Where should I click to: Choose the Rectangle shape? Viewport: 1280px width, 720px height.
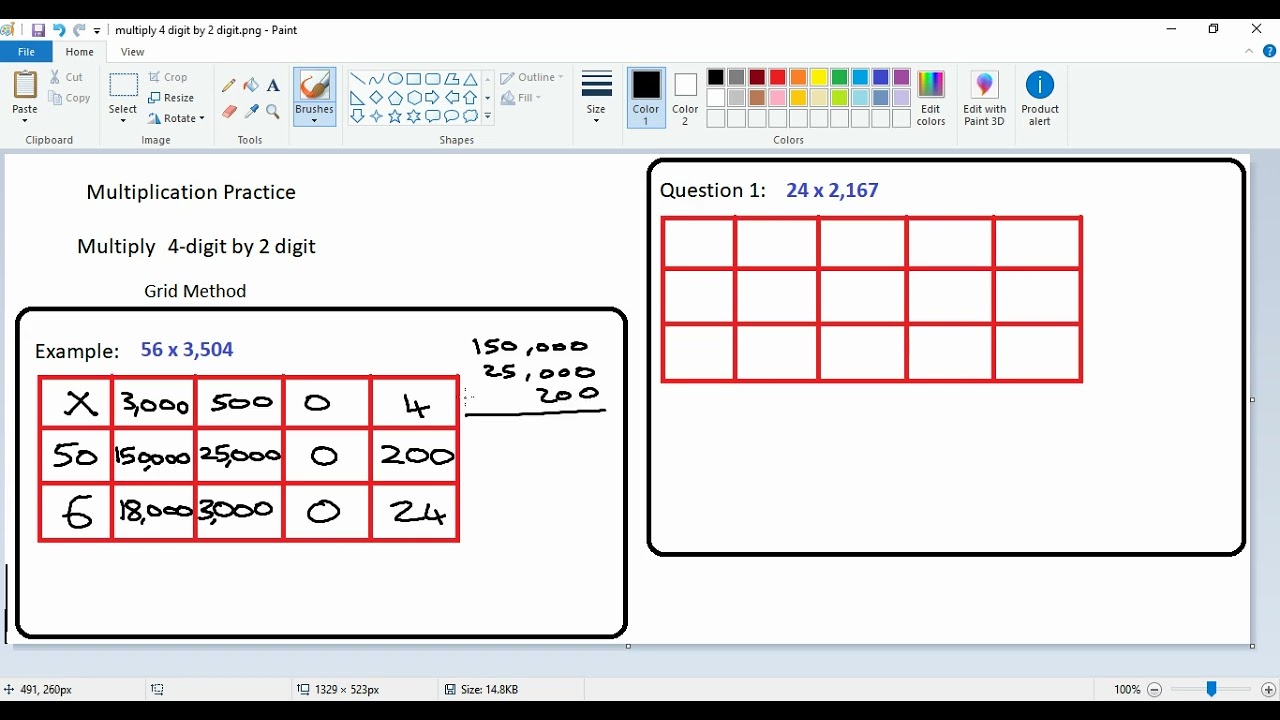click(x=413, y=79)
